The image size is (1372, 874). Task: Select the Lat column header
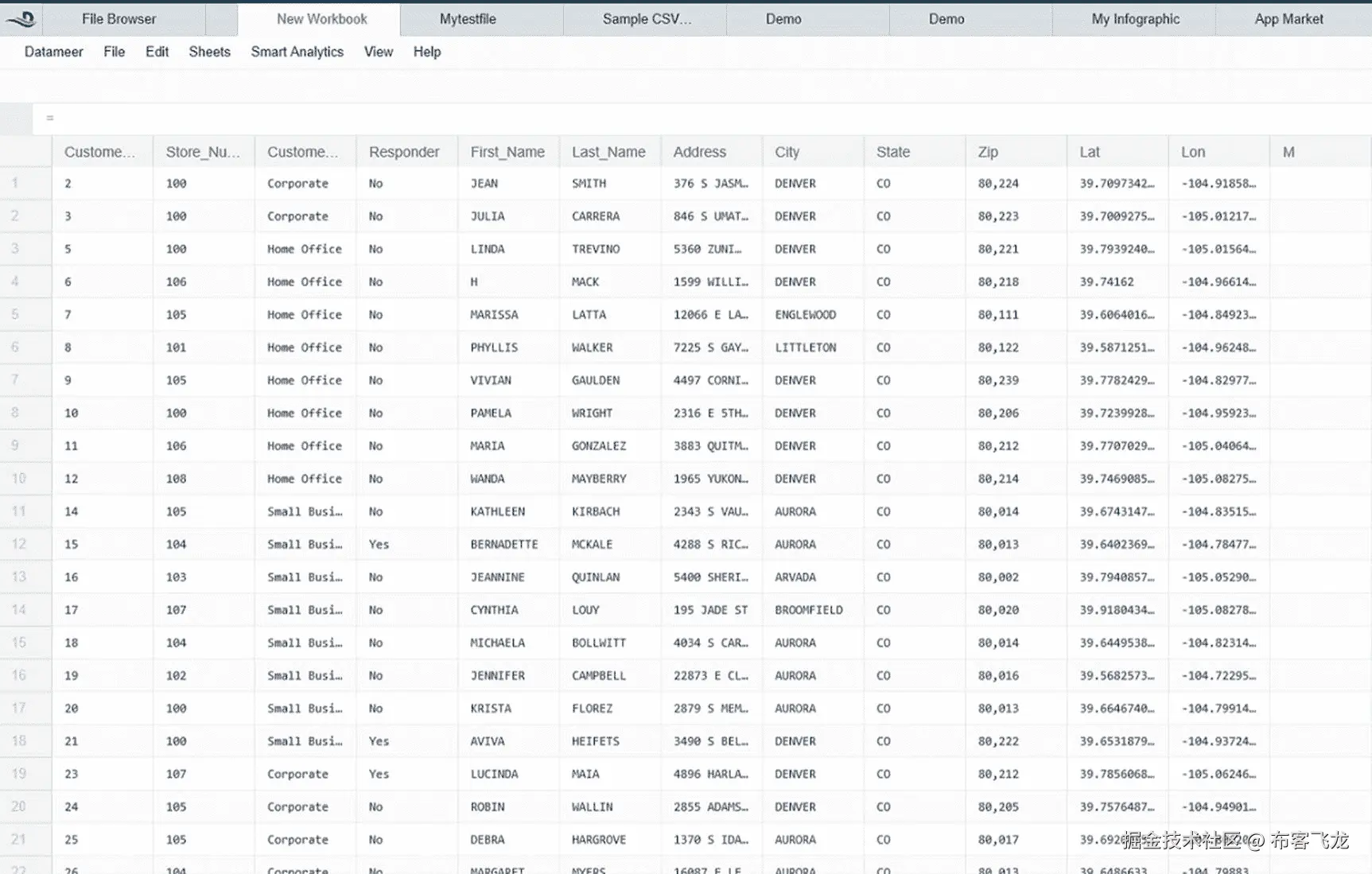pyautogui.click(x=1117, y=152)
